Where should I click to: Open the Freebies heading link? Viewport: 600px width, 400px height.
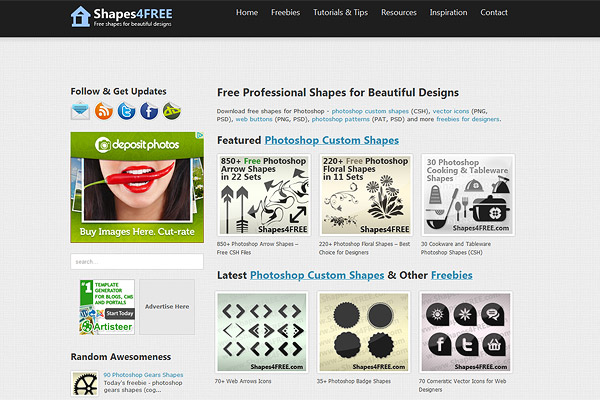point(452,275)
